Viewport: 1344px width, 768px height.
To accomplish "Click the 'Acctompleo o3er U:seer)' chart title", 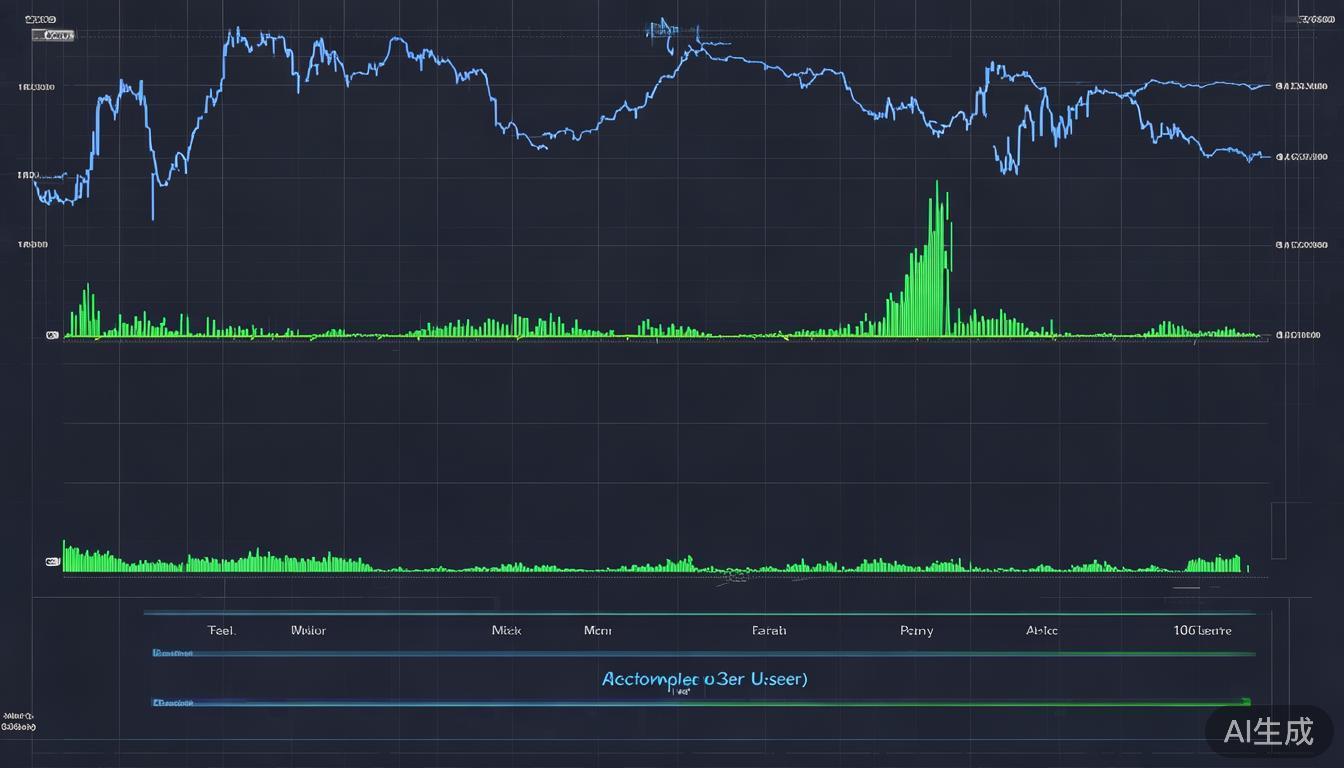I will [704, 678].
